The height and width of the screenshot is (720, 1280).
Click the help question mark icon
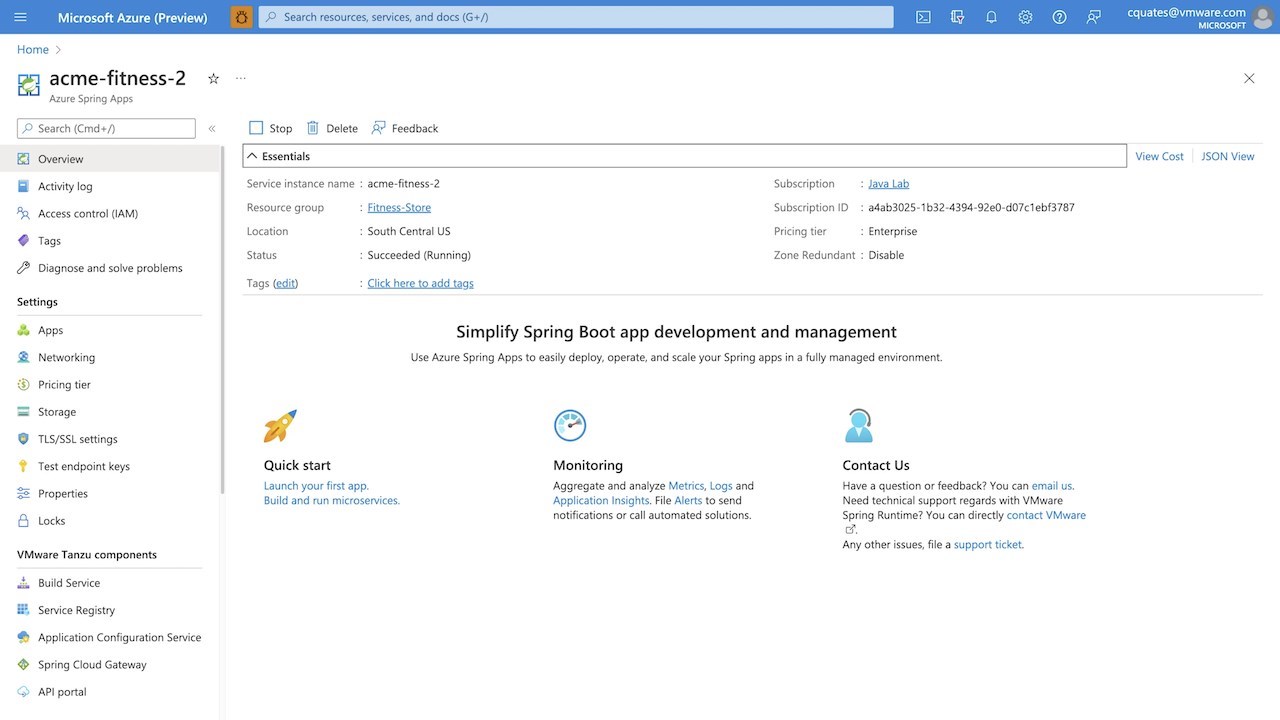(1059, 17)
